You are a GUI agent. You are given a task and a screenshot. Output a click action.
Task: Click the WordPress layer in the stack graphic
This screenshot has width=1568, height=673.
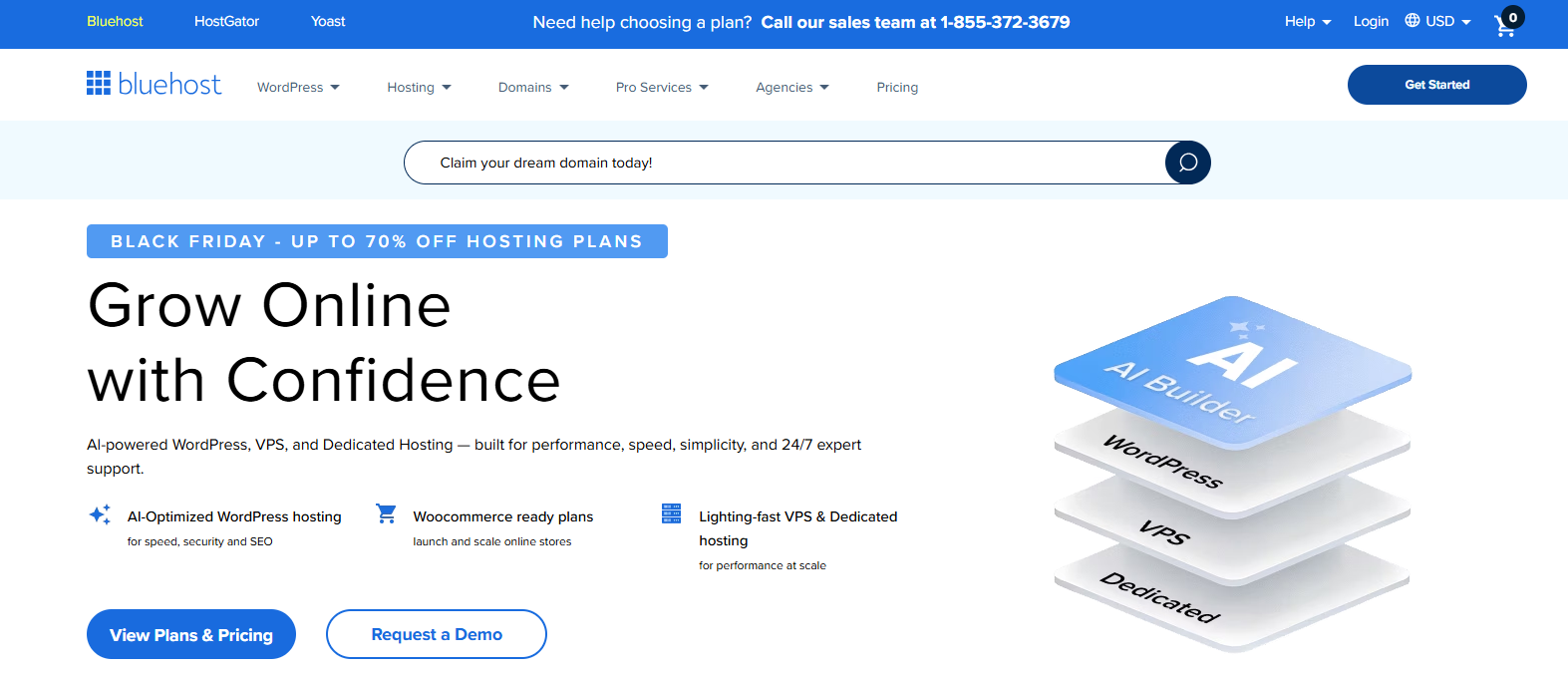(x=1162, y=462)
